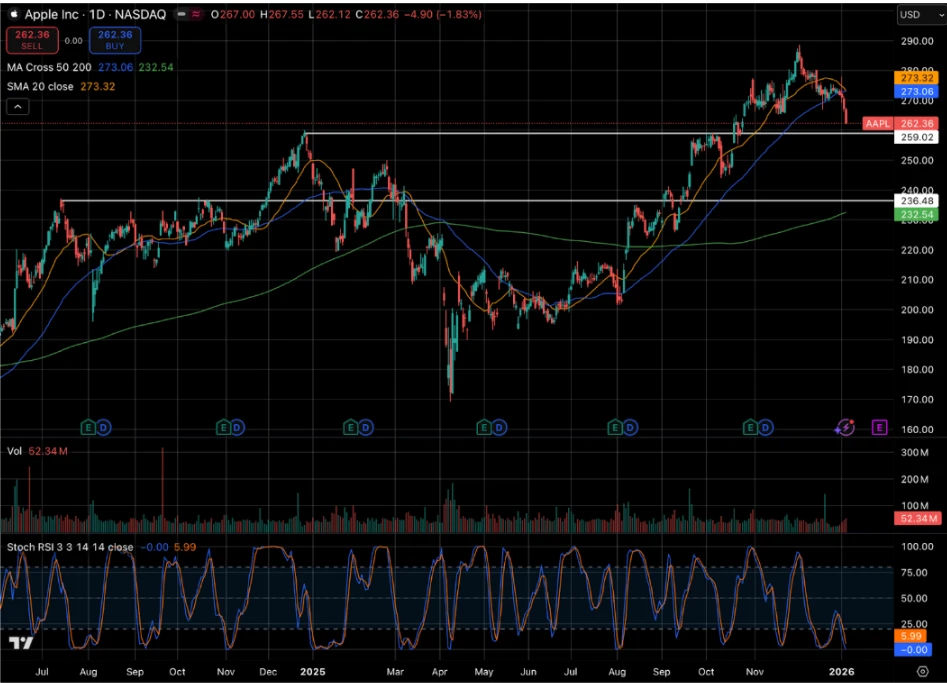The width and height of the screenshot is (947, 683).
Task: Click the orange 273.32 price label on the axis
Action: click(917, 77)
